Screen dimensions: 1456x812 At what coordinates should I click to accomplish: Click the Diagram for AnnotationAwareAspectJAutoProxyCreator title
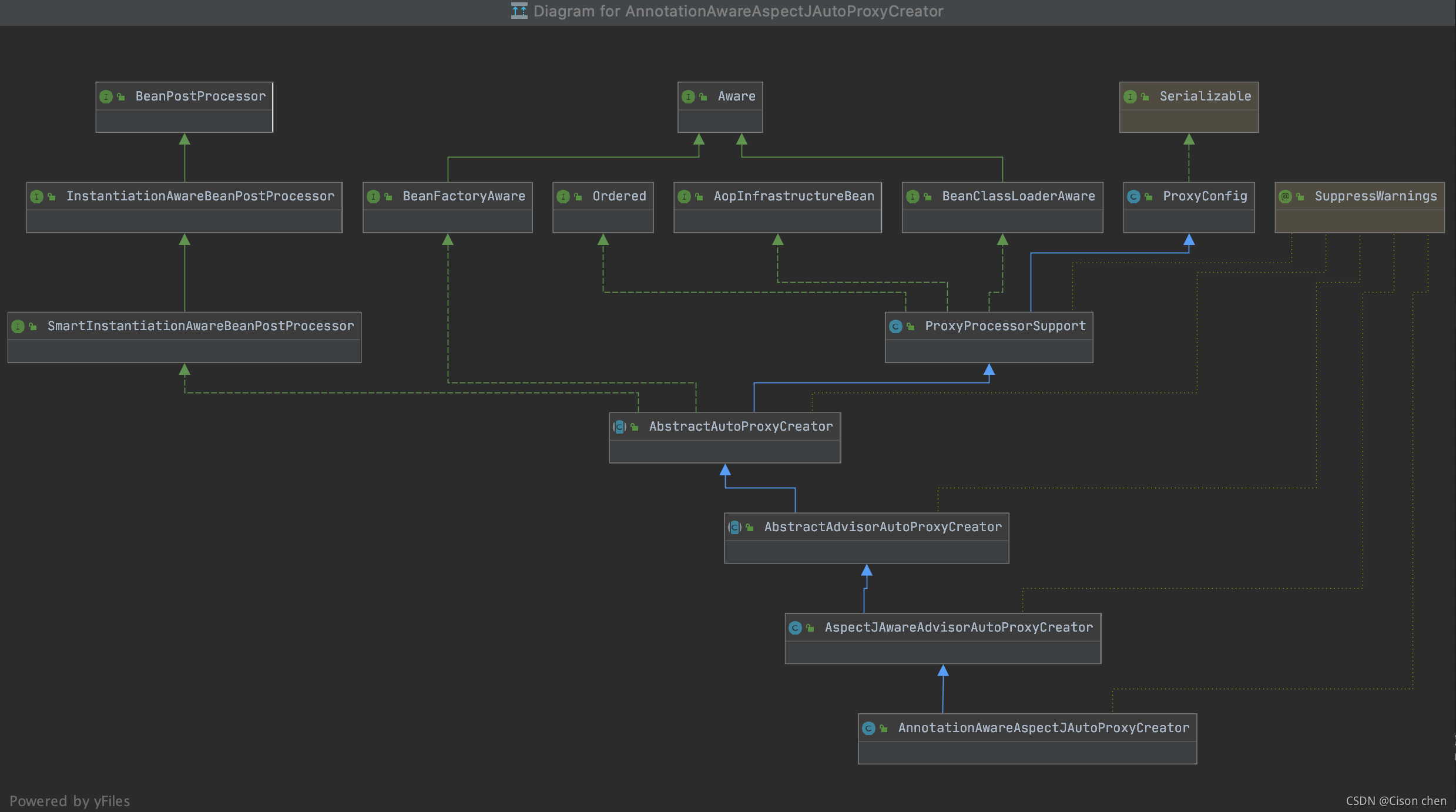click(738, 11)
